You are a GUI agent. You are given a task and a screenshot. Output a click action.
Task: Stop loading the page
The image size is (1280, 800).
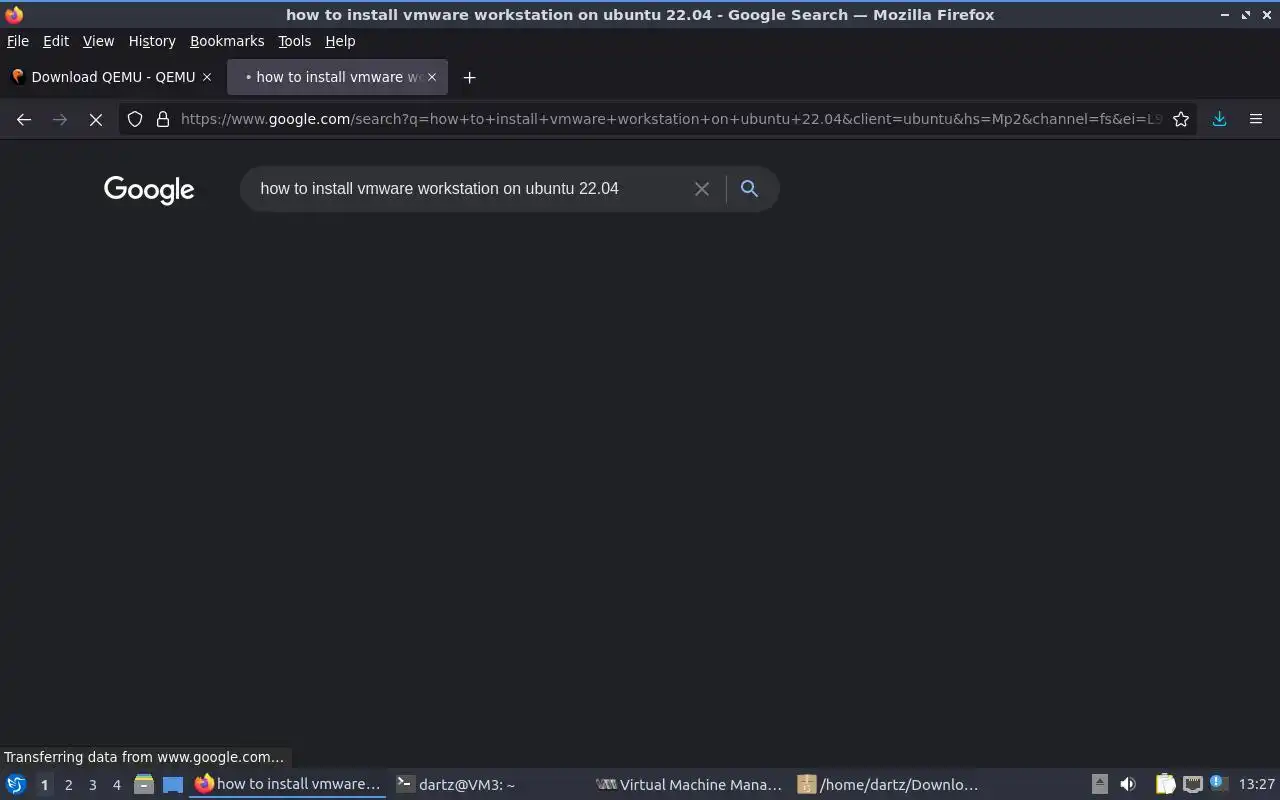(96, 119)
